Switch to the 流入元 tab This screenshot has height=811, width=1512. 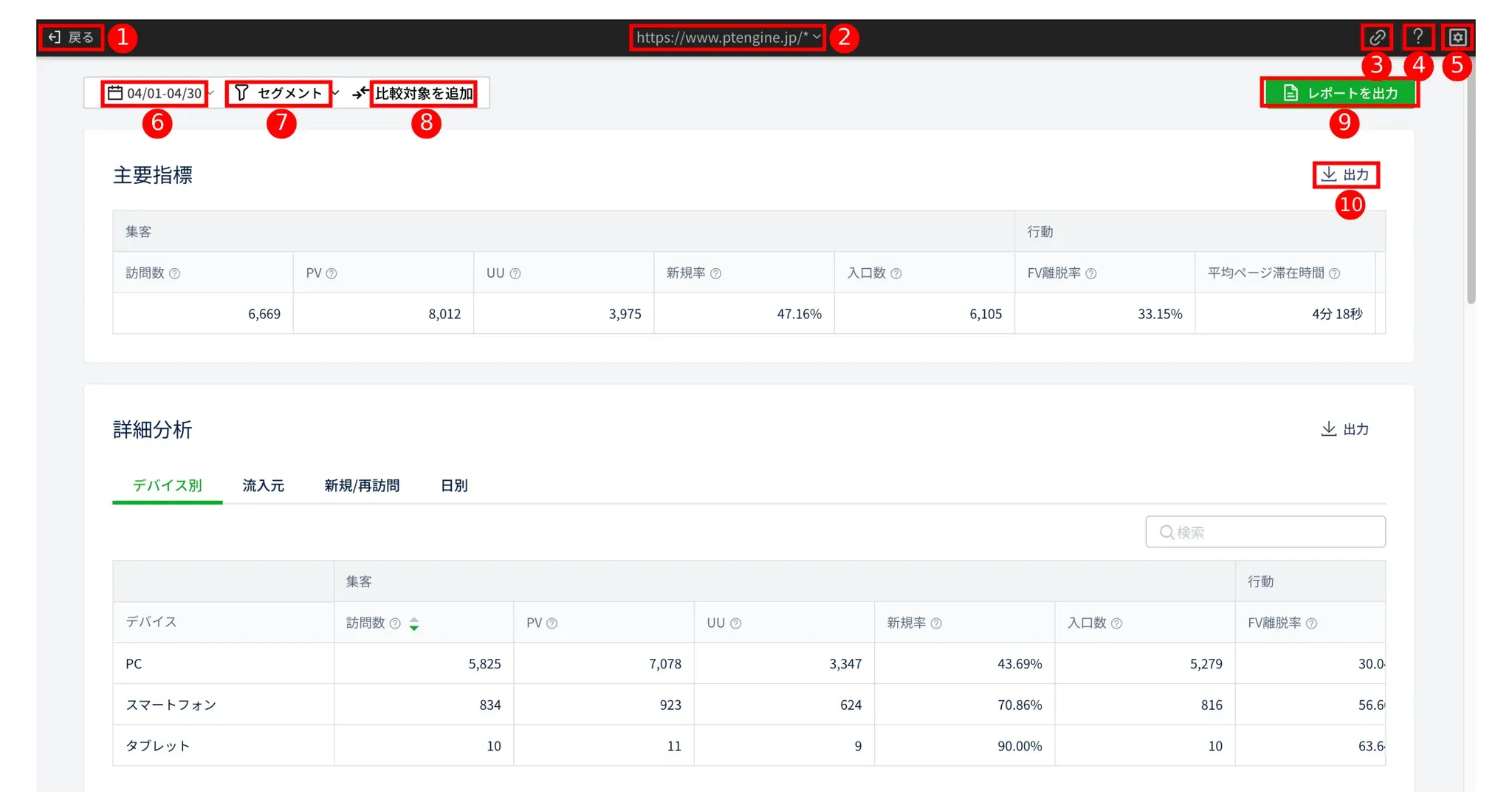(x=264, y=485)
